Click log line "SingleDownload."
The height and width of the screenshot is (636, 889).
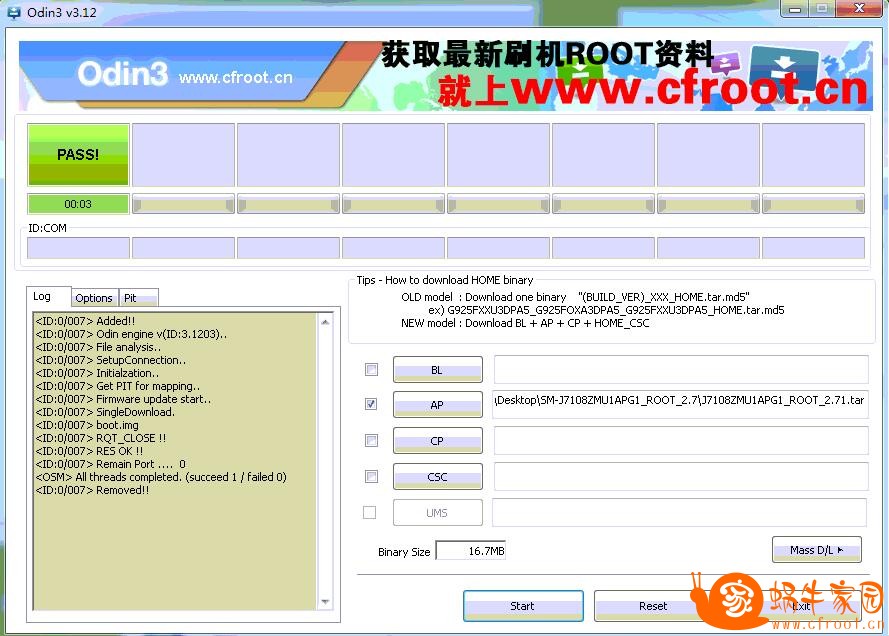pyautogui.click(x=105, y=412)
